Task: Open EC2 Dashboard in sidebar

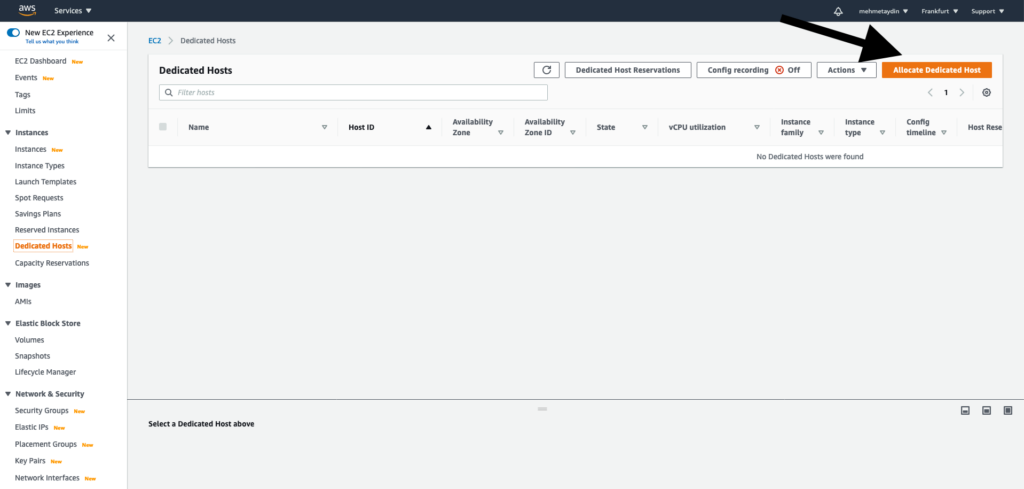Action: pos(40,61)
